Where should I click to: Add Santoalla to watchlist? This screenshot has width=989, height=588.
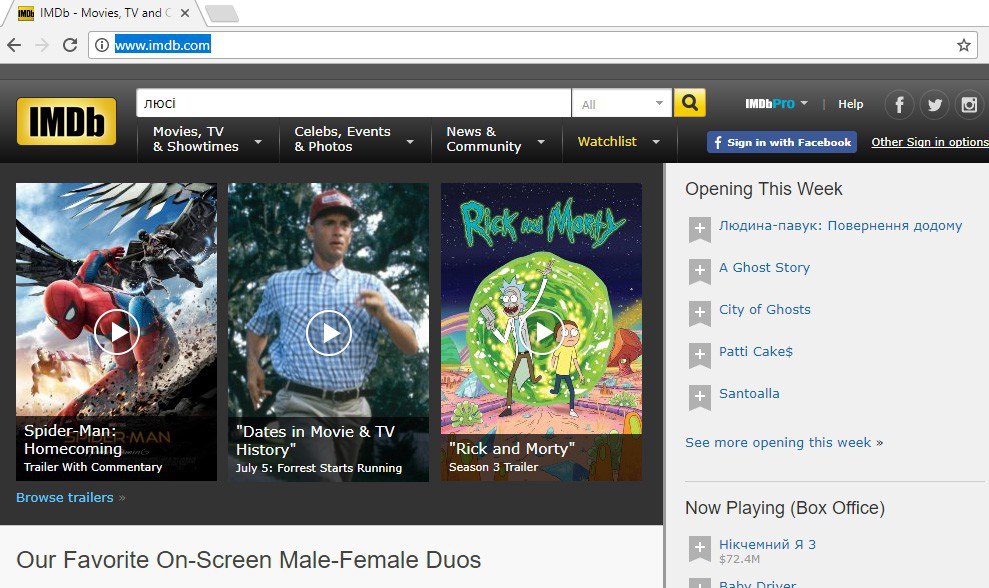click(699, 398)
